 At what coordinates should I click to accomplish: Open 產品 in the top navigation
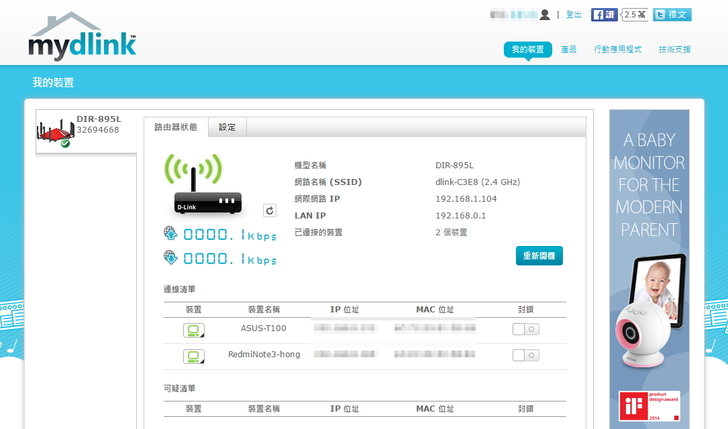coord(569,49)
